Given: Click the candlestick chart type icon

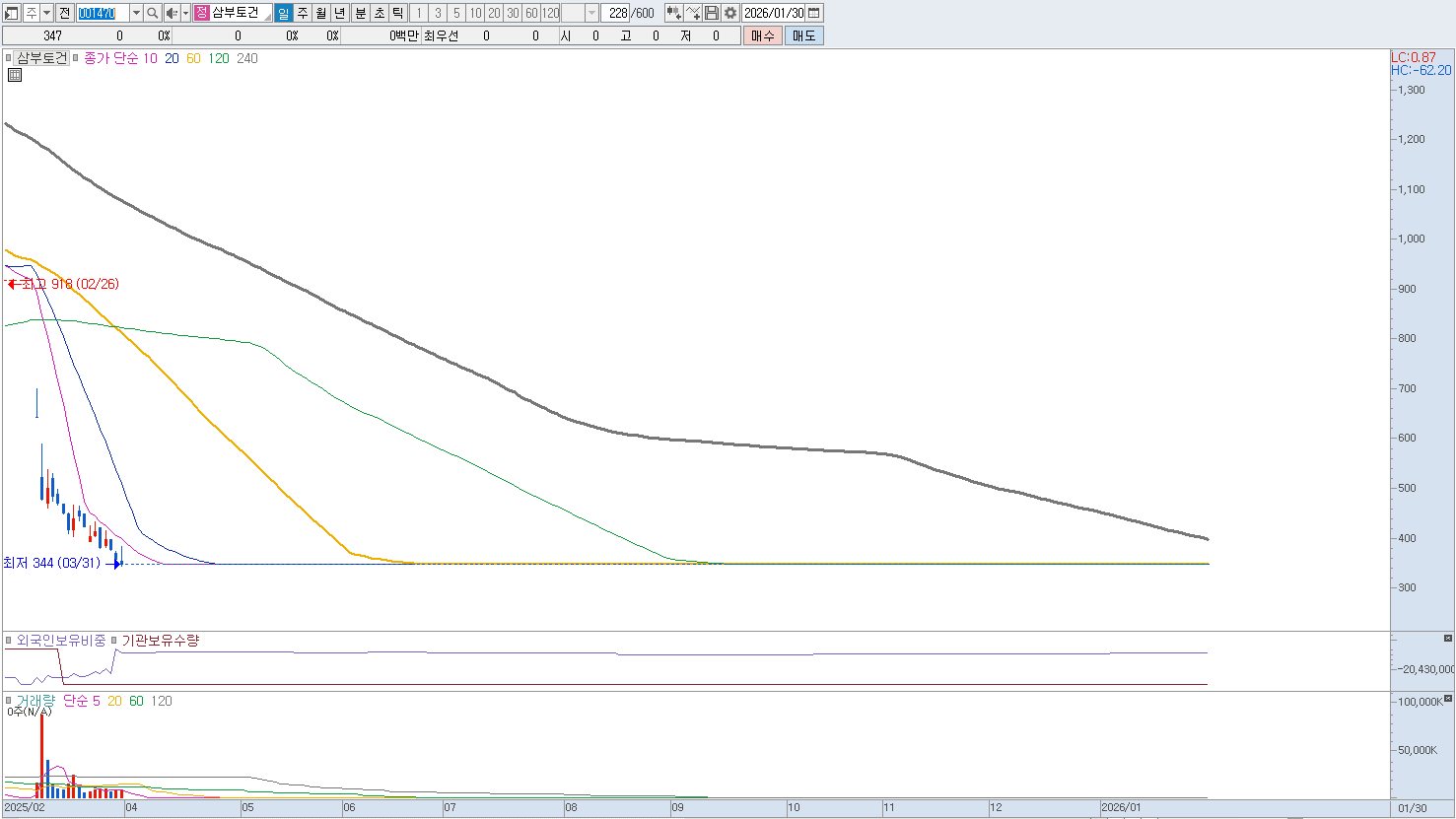Looking at the screenshot, I should point(674,13).
